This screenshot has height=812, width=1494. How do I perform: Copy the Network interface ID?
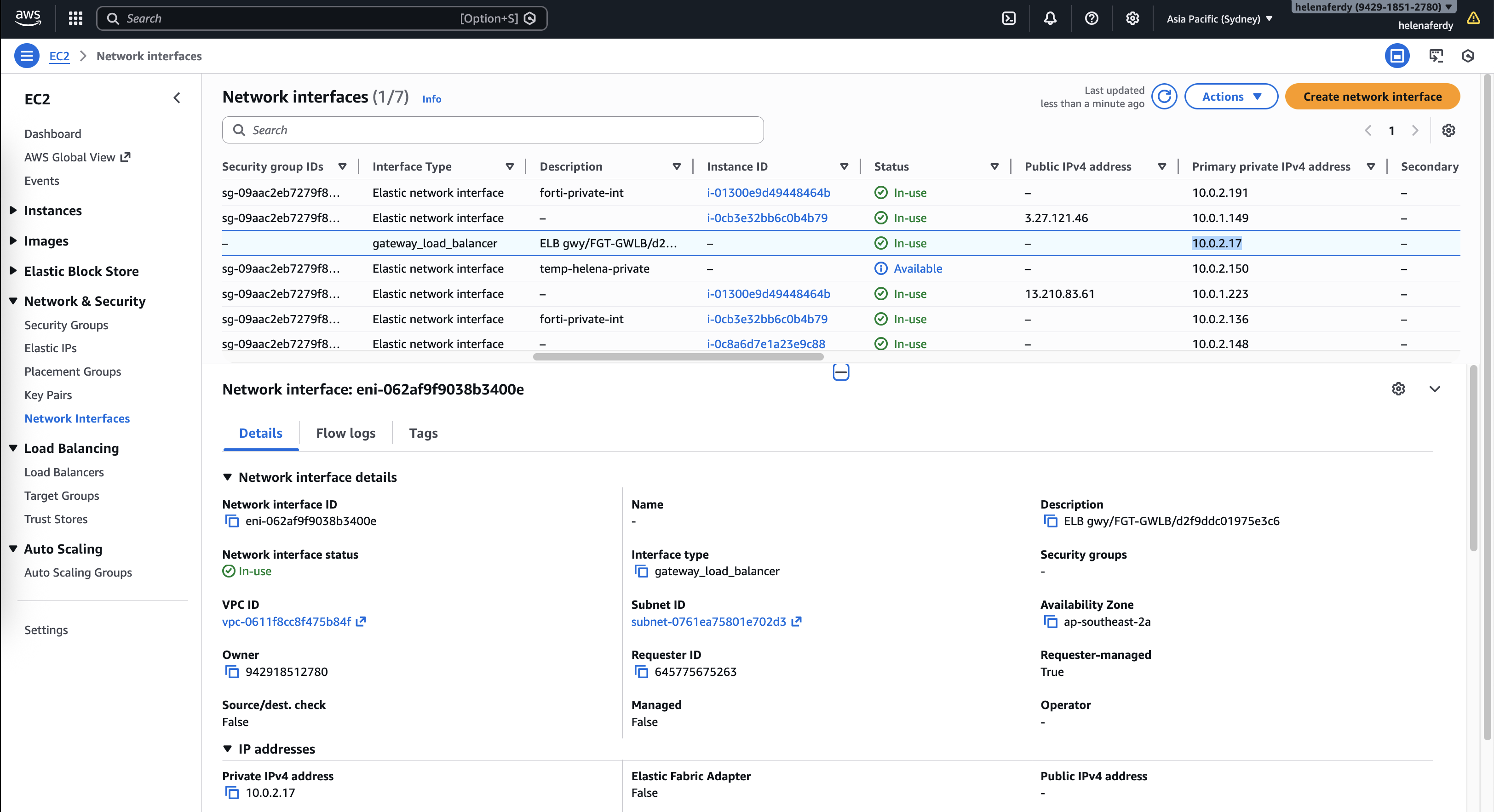pyautogui.click(x=232, y=521)
